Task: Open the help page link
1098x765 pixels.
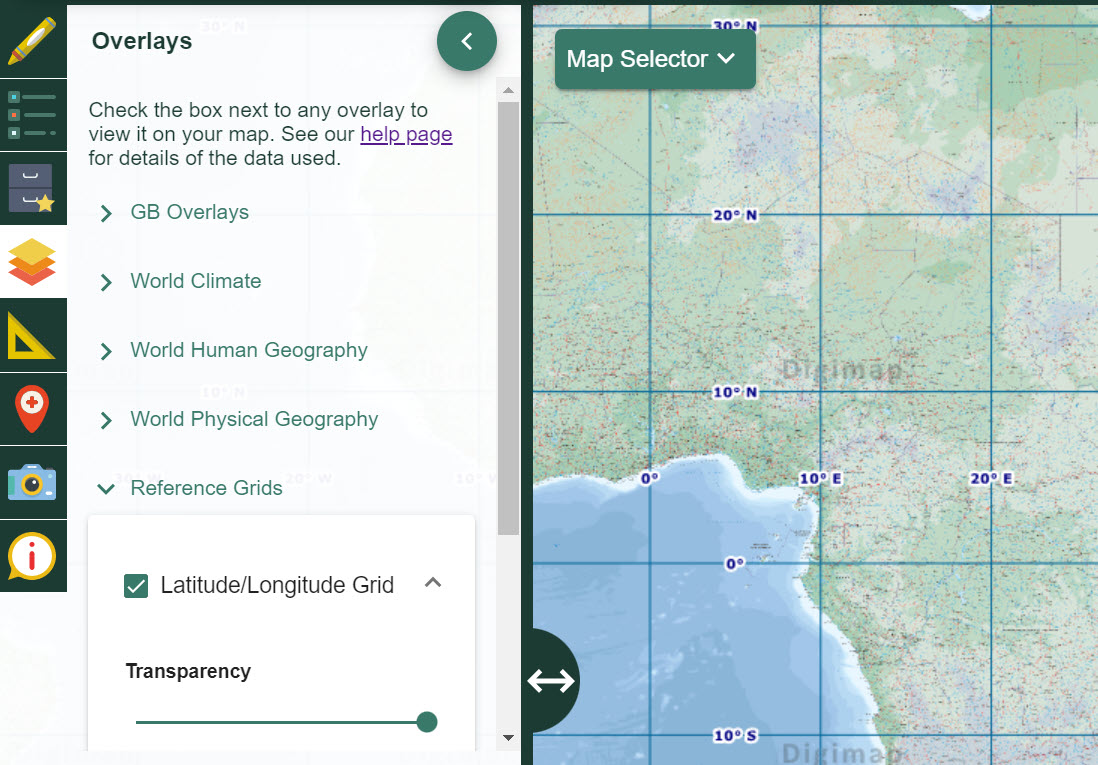Action: pos(406,134)
